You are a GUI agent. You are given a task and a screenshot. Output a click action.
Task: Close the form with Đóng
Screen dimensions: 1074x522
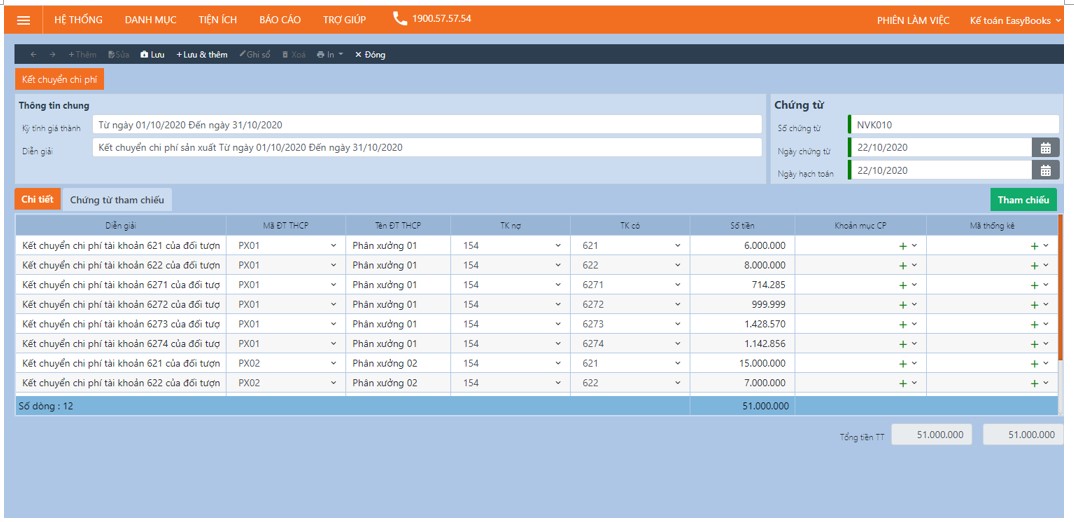pos(370,55)
